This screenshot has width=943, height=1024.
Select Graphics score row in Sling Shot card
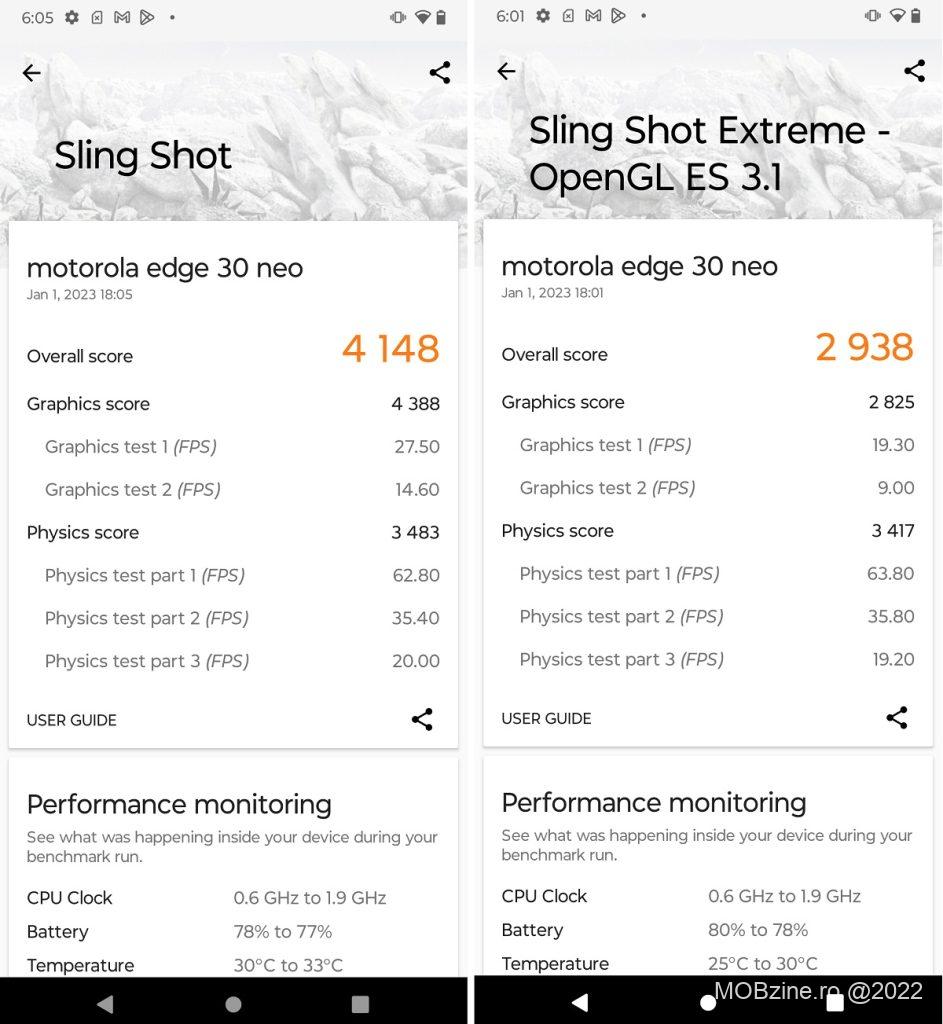232,404
